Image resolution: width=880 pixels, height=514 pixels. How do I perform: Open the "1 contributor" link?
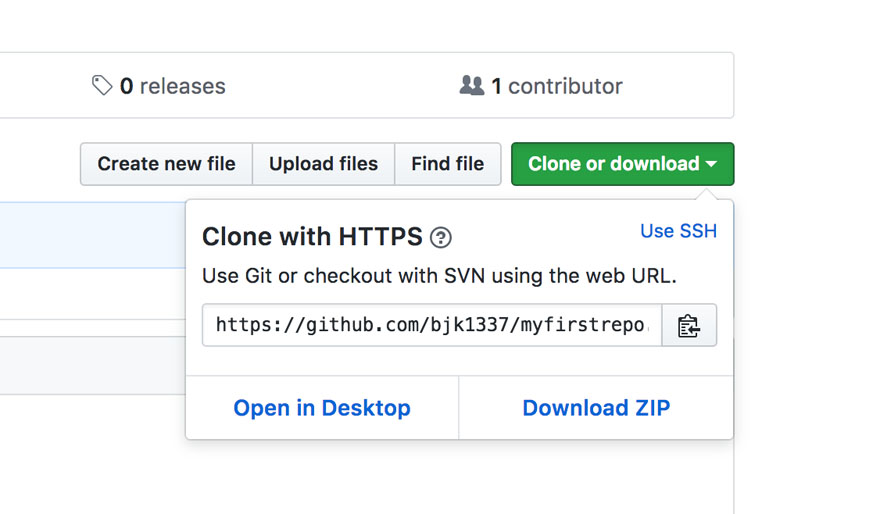click(x=556, y=86)
